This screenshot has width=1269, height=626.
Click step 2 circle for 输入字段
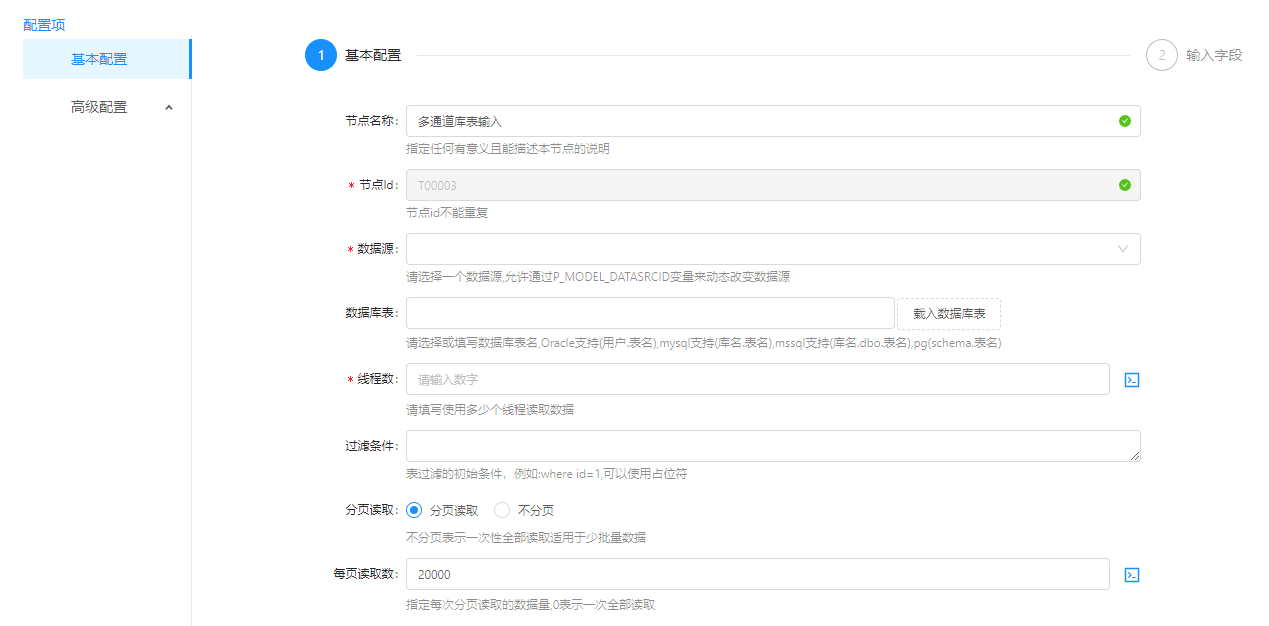pyautogui.click(x=1161, y=56)
